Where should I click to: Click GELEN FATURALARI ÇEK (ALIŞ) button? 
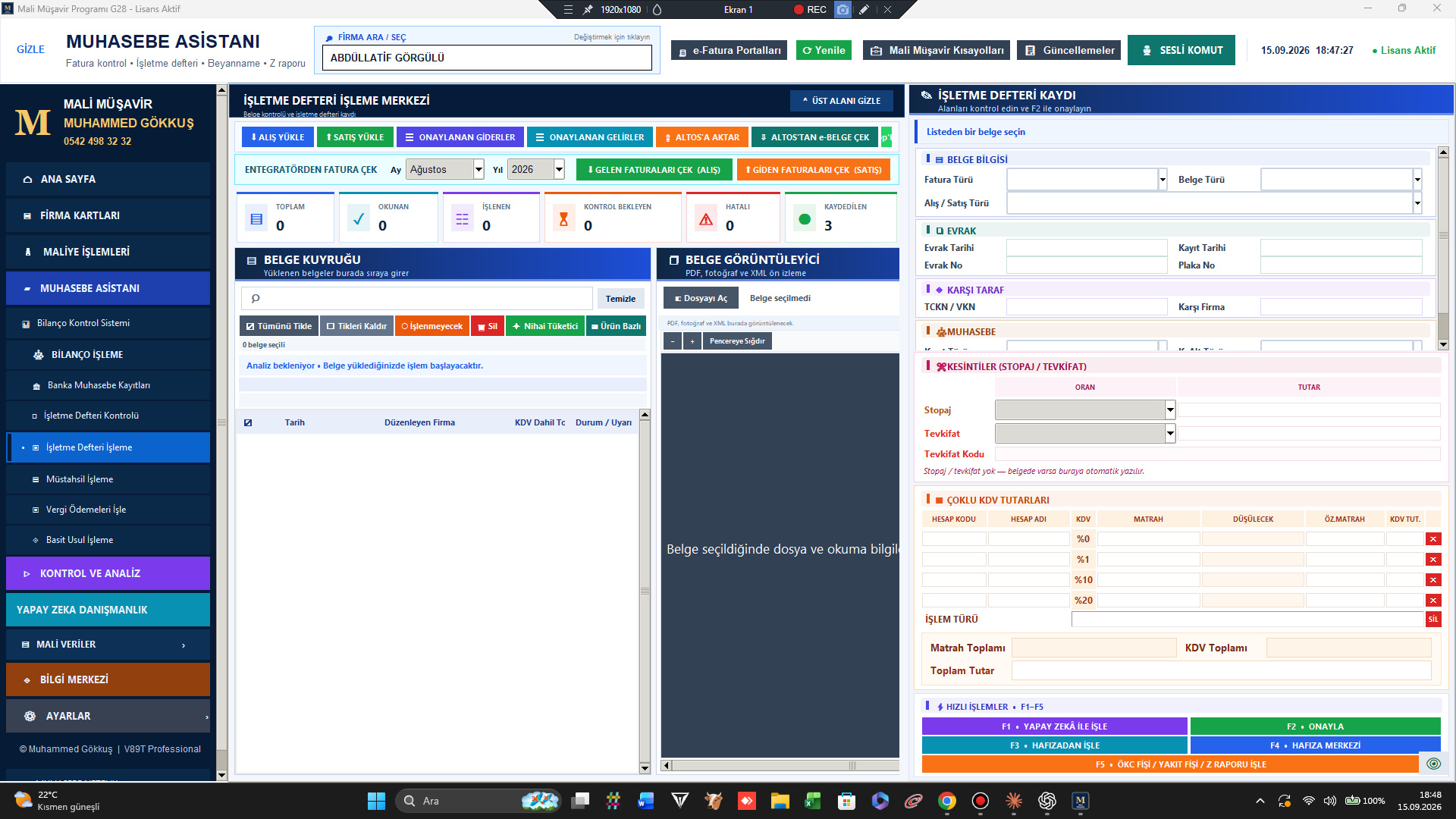[x=654, y=170]
